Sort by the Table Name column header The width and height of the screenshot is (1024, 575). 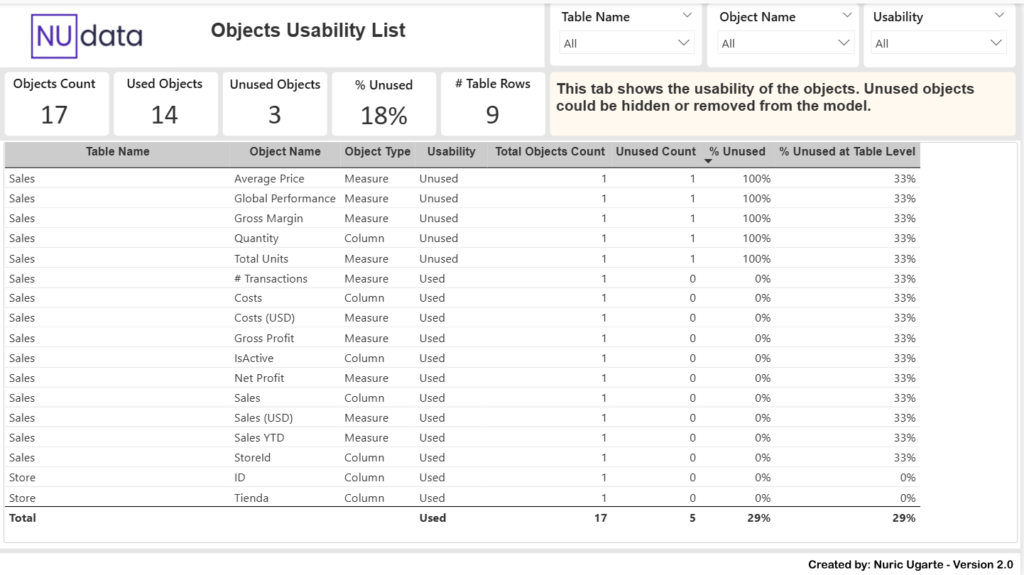(x=118, y=152)
